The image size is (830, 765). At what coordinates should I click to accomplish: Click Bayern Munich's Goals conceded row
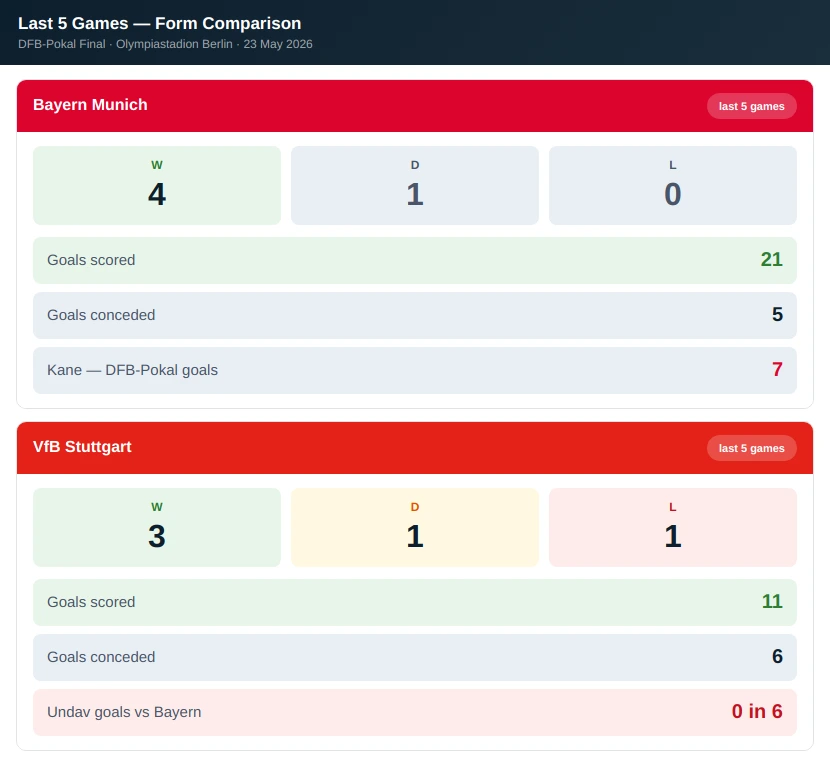pos(415,315)
